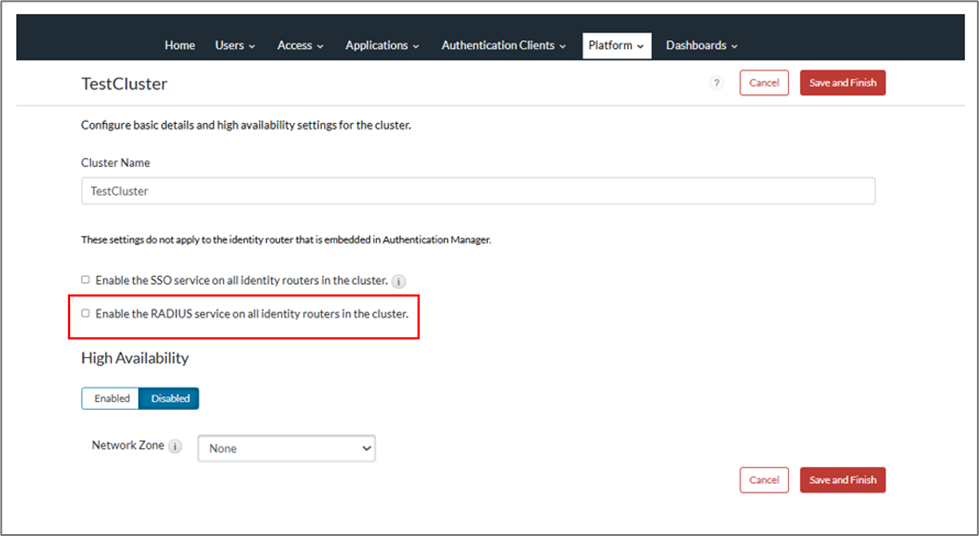979x536 pixels.
Task: Go to the Home page
Action: click(x=180, y=45)
